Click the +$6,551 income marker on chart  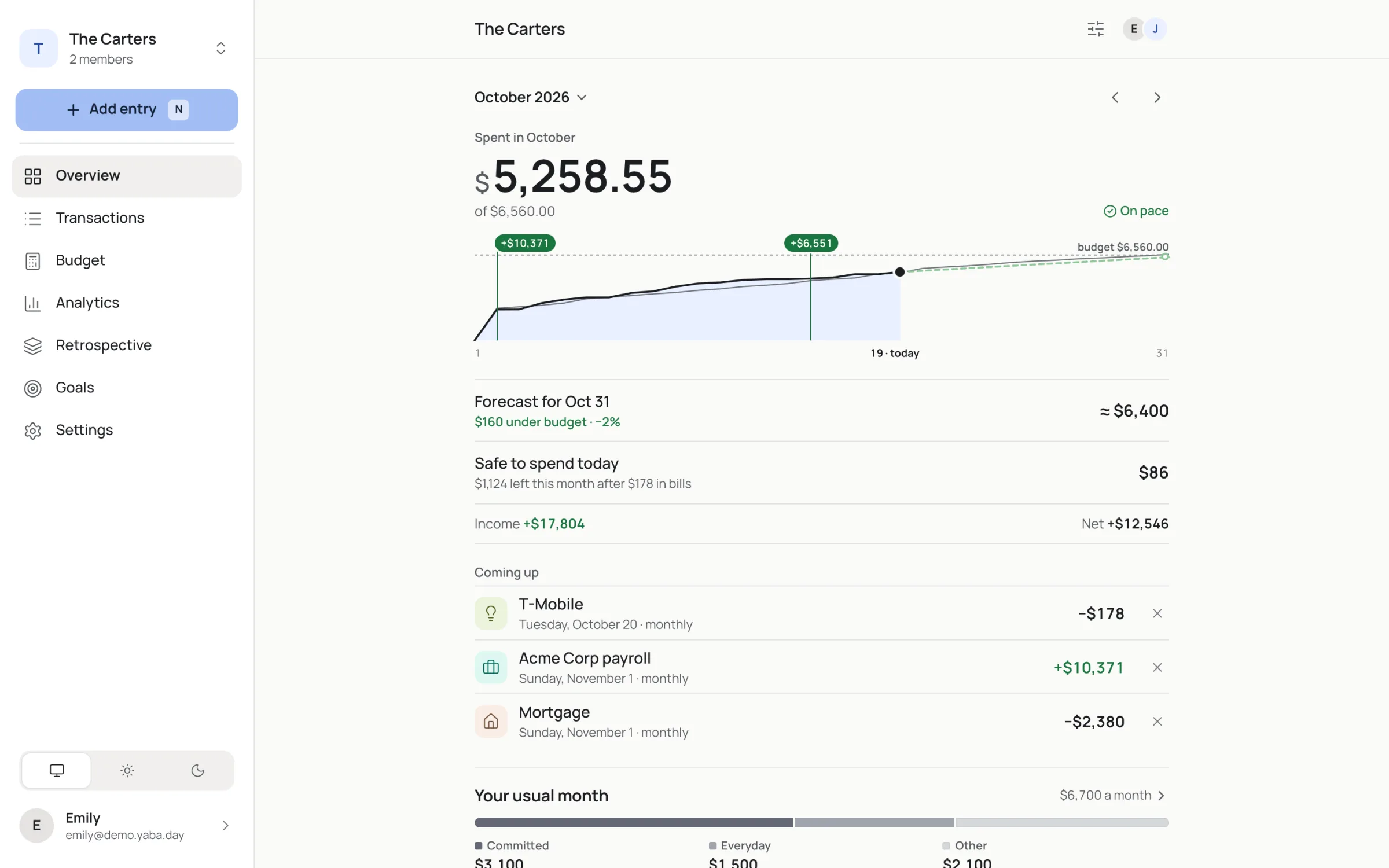tap(811, 243)
